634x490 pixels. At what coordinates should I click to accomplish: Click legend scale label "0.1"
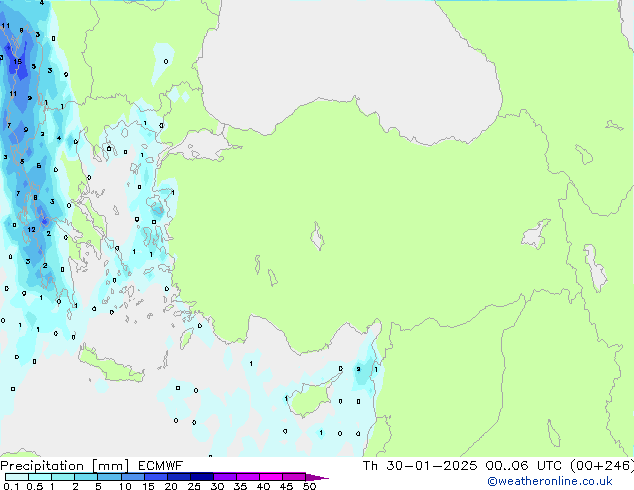(11, 486)
